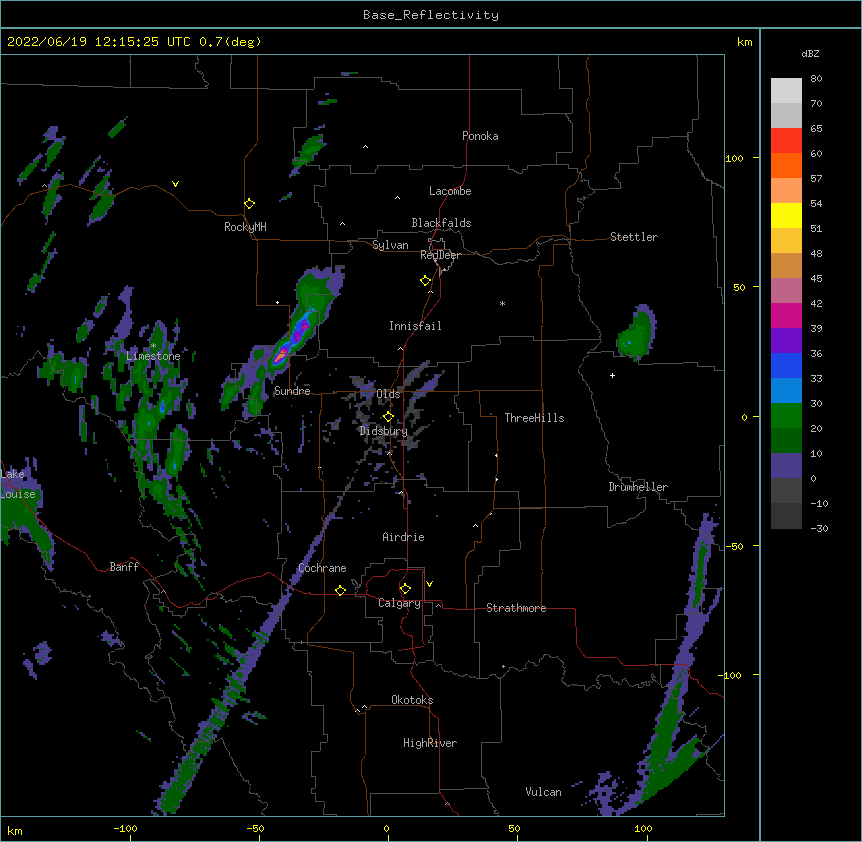862x842 pixels.
Task: Click the Lake Louise label
Action: point(18,484)
